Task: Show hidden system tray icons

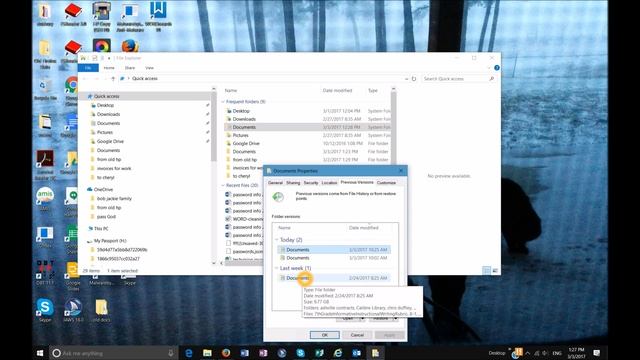Action: click(528, 353)
